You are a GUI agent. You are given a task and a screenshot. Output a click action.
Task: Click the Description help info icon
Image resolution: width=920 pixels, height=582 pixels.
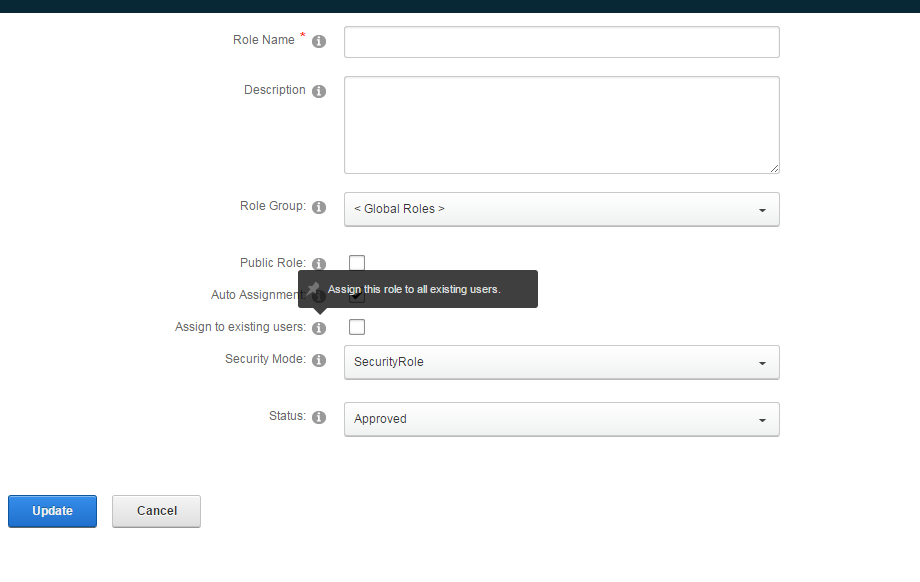point(319,91)
